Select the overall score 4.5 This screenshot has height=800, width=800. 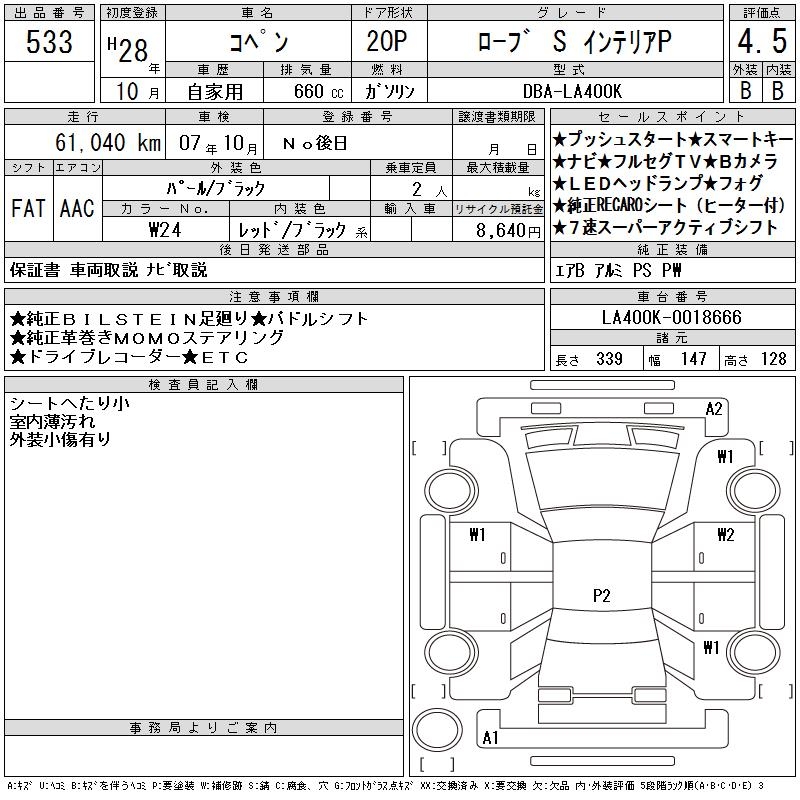coord(762,41)
